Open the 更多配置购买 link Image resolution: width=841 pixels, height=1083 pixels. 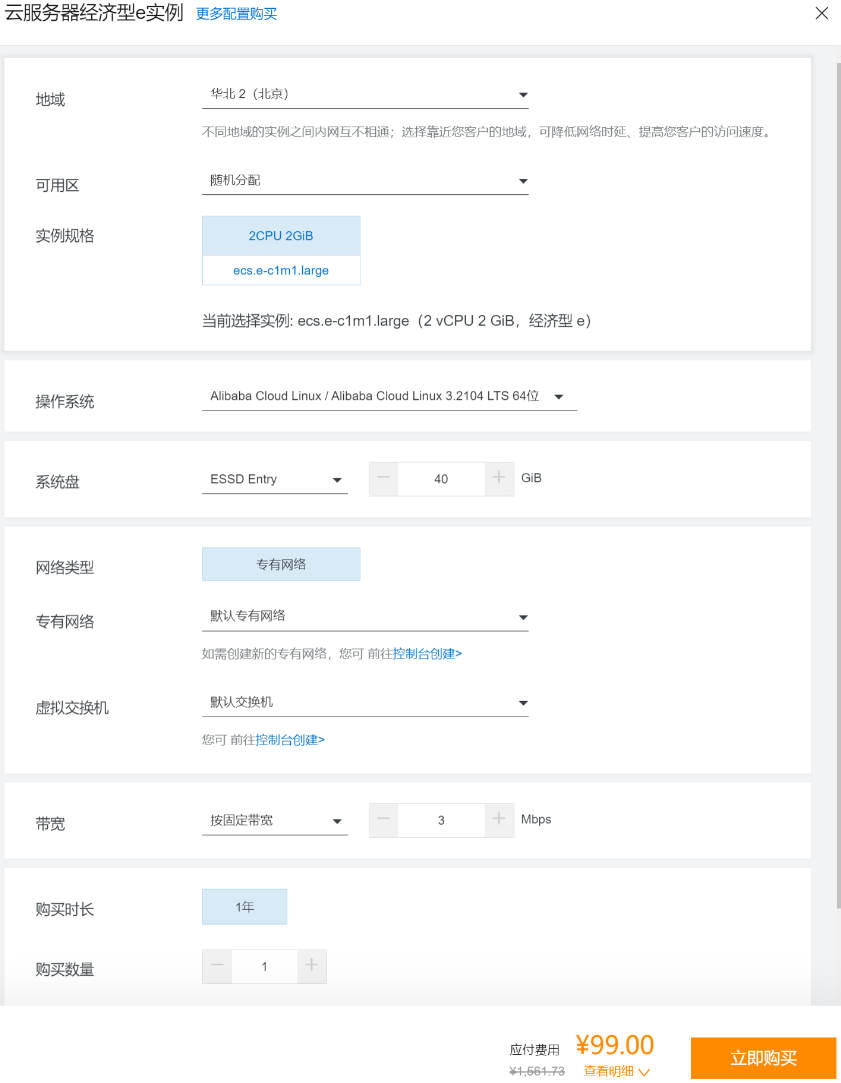tap(236, 14)
